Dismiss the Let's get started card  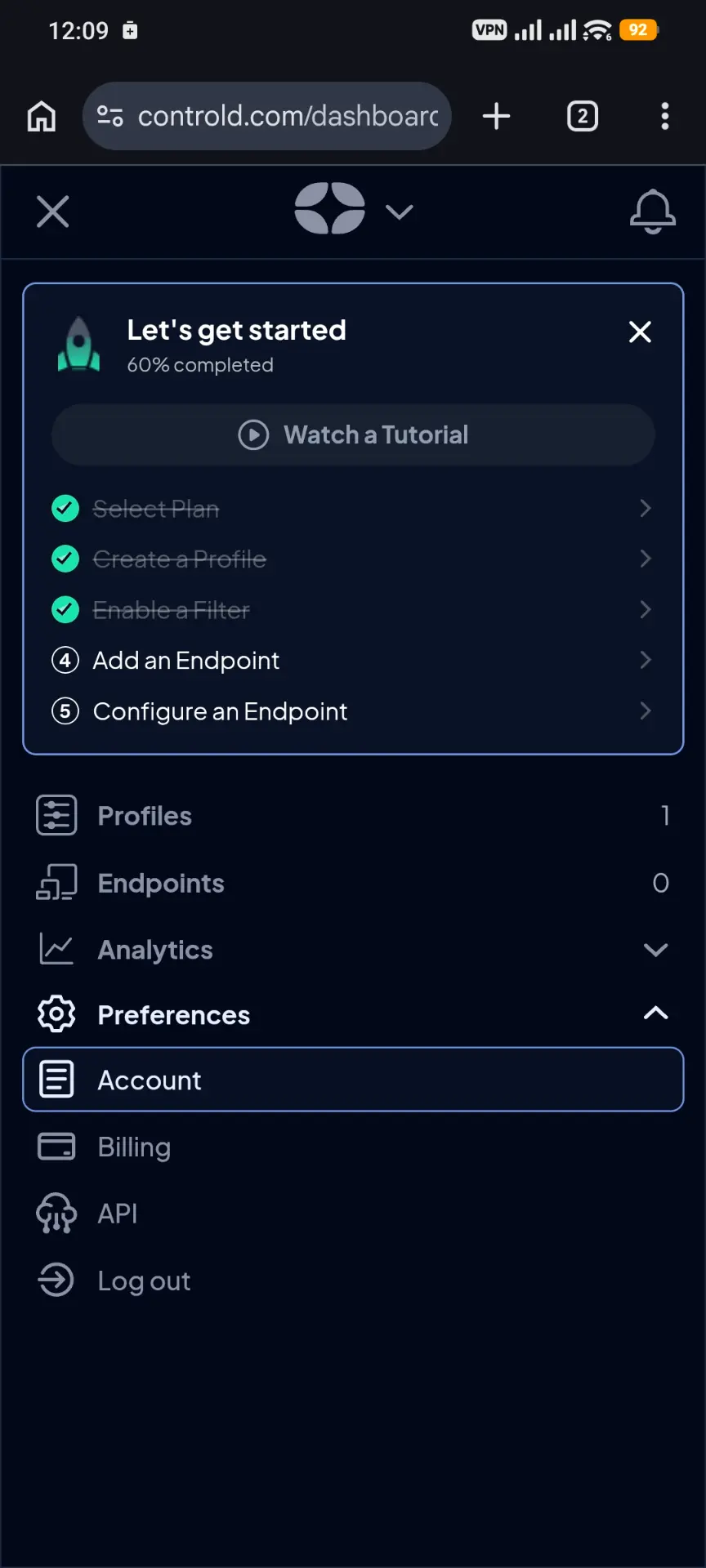pos(640,332)
